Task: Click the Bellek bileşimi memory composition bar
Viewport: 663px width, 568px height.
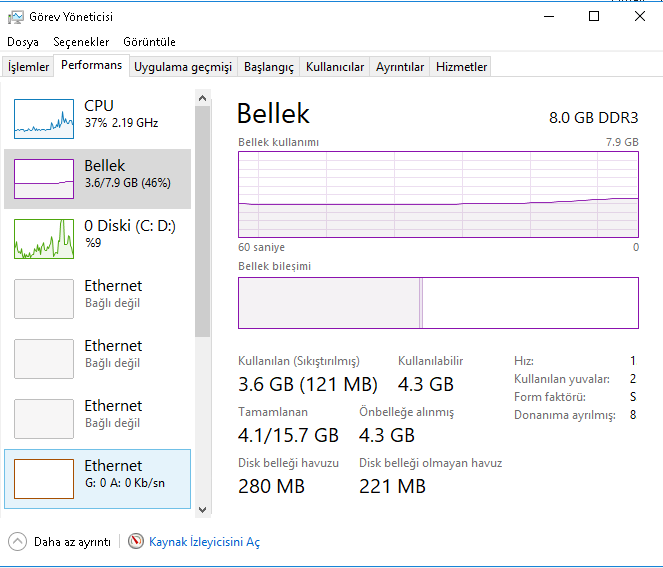Action: [x=438, y=303]
